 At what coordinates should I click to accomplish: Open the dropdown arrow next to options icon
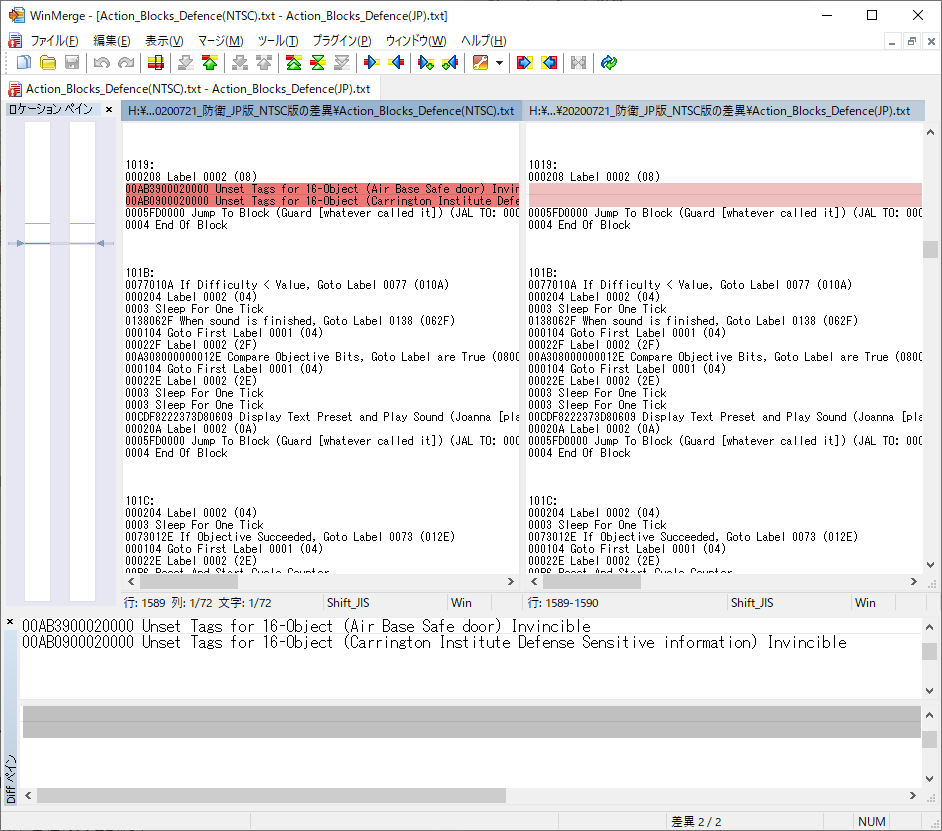499,63
